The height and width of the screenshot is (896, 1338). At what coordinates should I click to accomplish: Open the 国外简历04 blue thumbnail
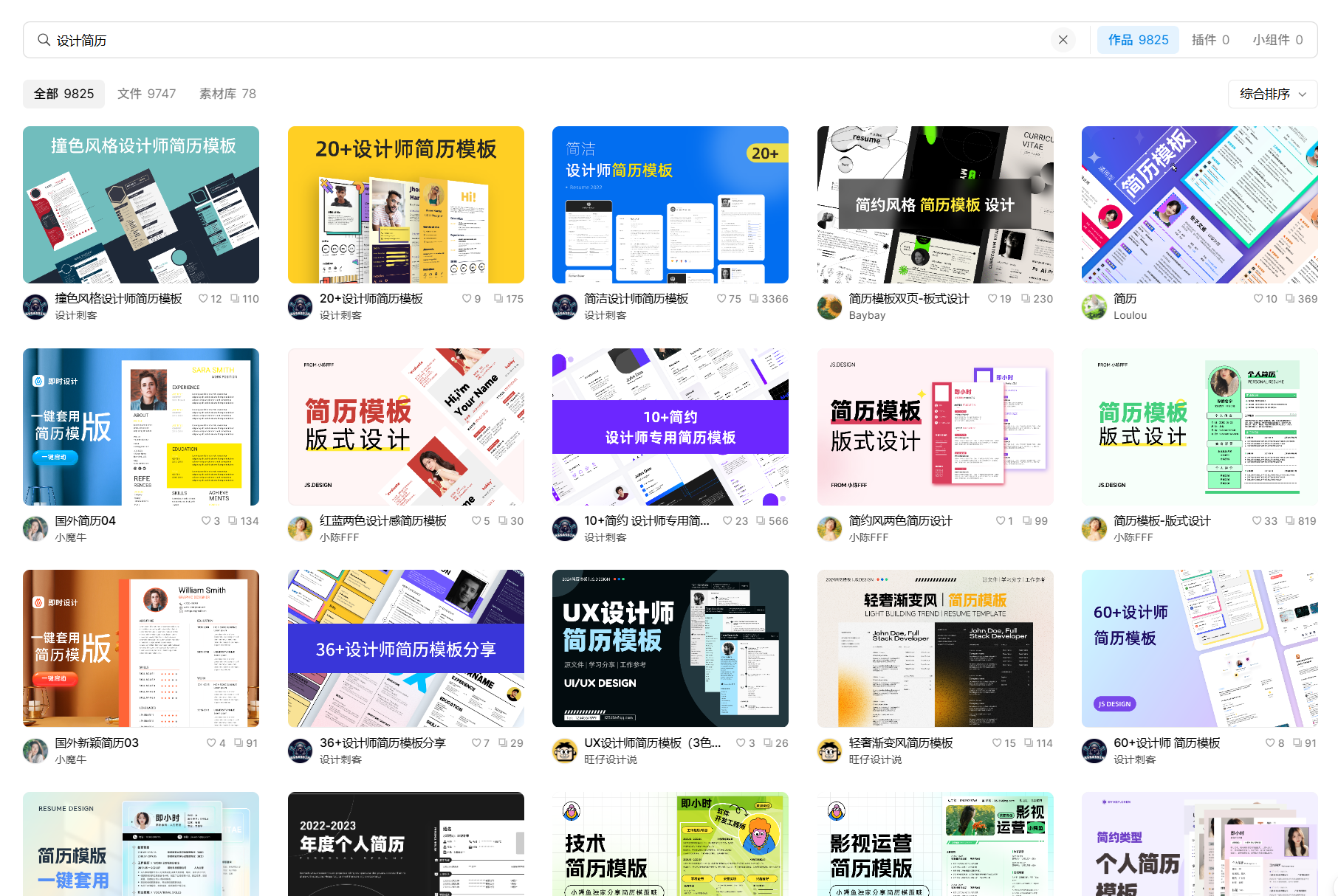pos(141,427)
